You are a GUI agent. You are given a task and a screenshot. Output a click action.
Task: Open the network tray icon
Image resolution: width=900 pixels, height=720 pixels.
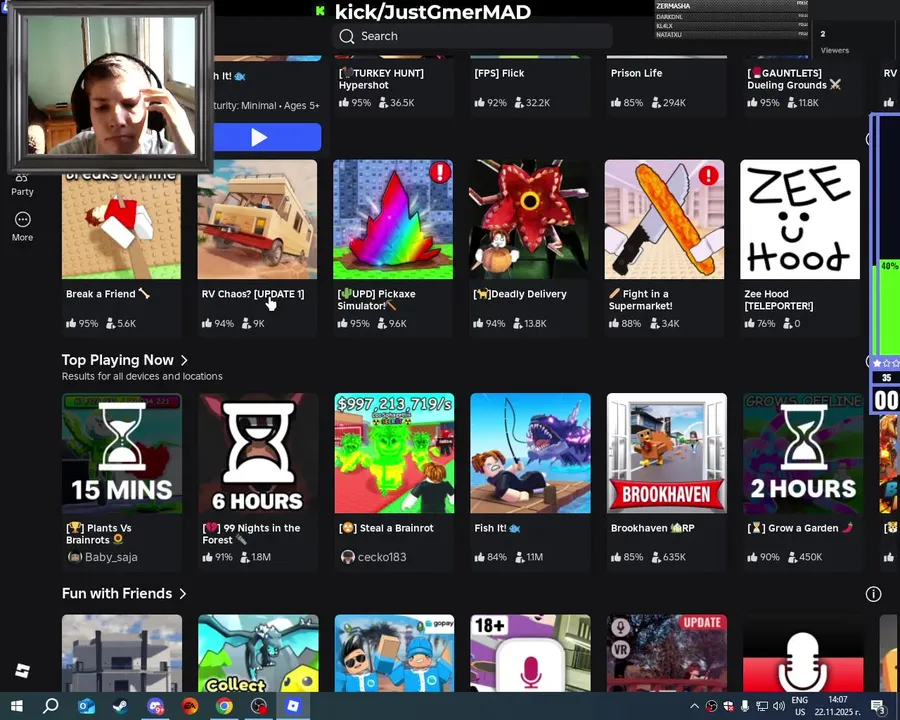click(762, 706)
